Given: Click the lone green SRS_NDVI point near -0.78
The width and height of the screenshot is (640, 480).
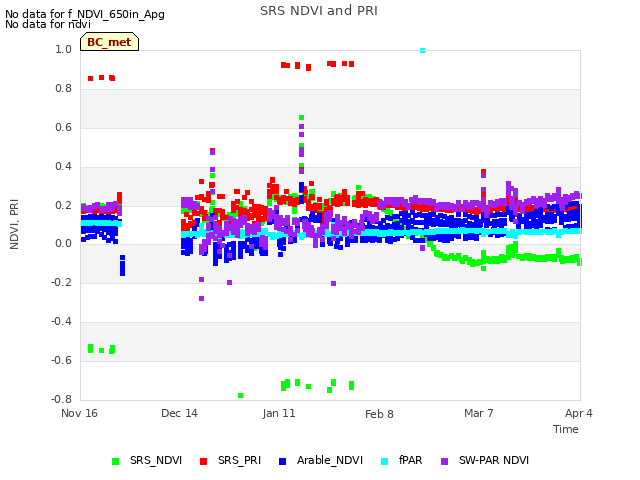Looking at the screenshot, I should pos(240,396).
